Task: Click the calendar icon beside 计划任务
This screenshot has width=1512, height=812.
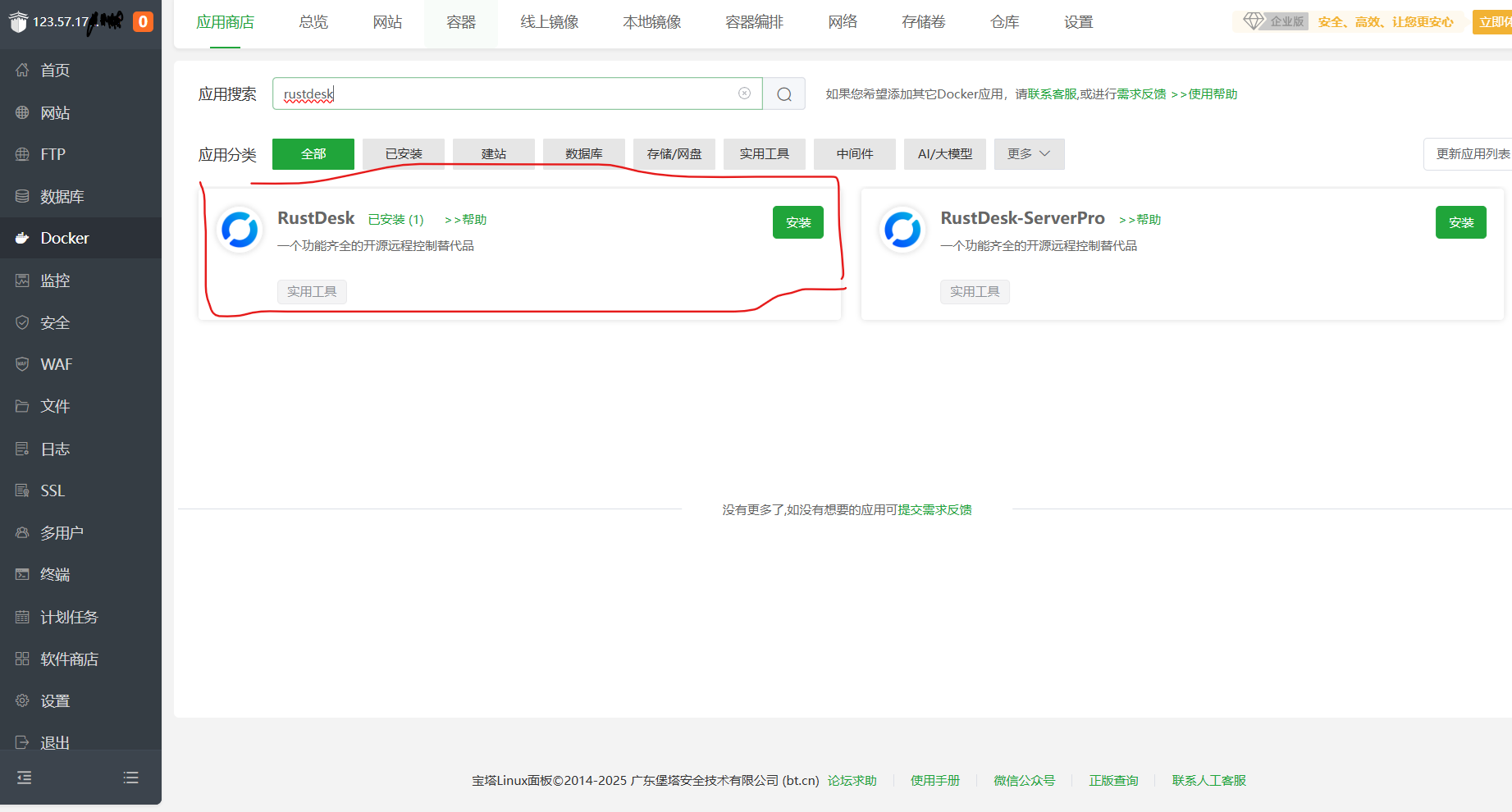Action: pyautogui.click(x=22, y=617)
